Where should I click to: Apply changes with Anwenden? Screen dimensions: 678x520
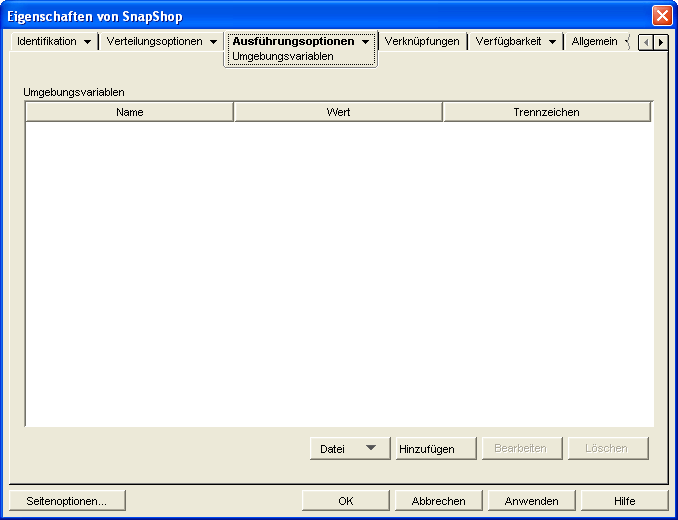531,501
